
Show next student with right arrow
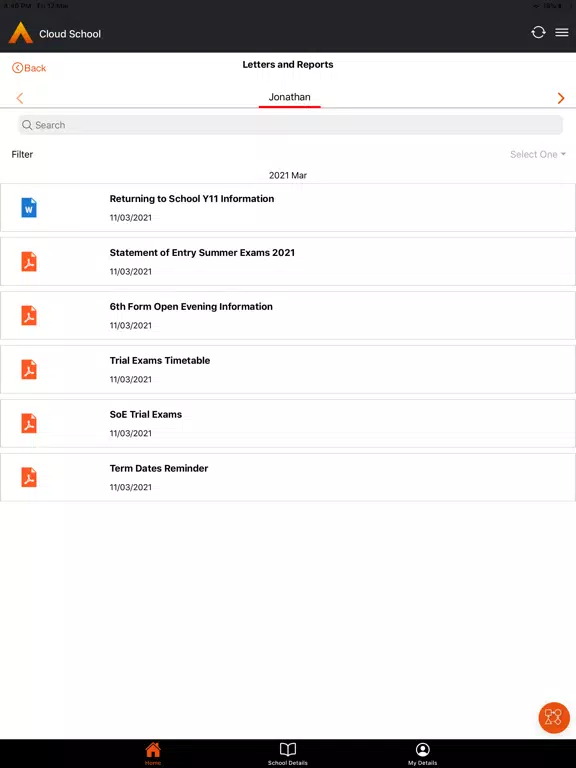(x=561, y=98)
